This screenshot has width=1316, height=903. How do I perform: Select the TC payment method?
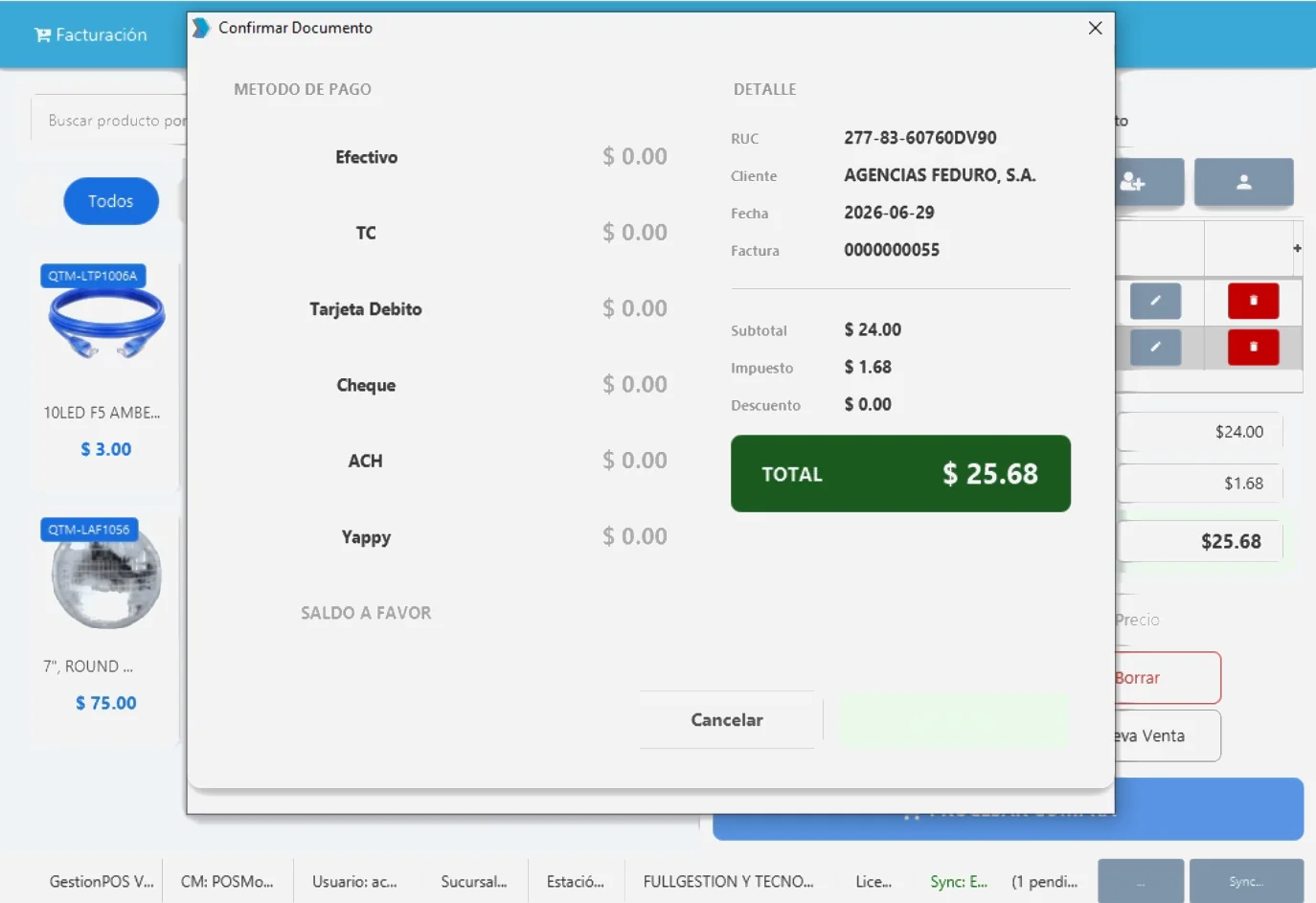coord(366,233)
